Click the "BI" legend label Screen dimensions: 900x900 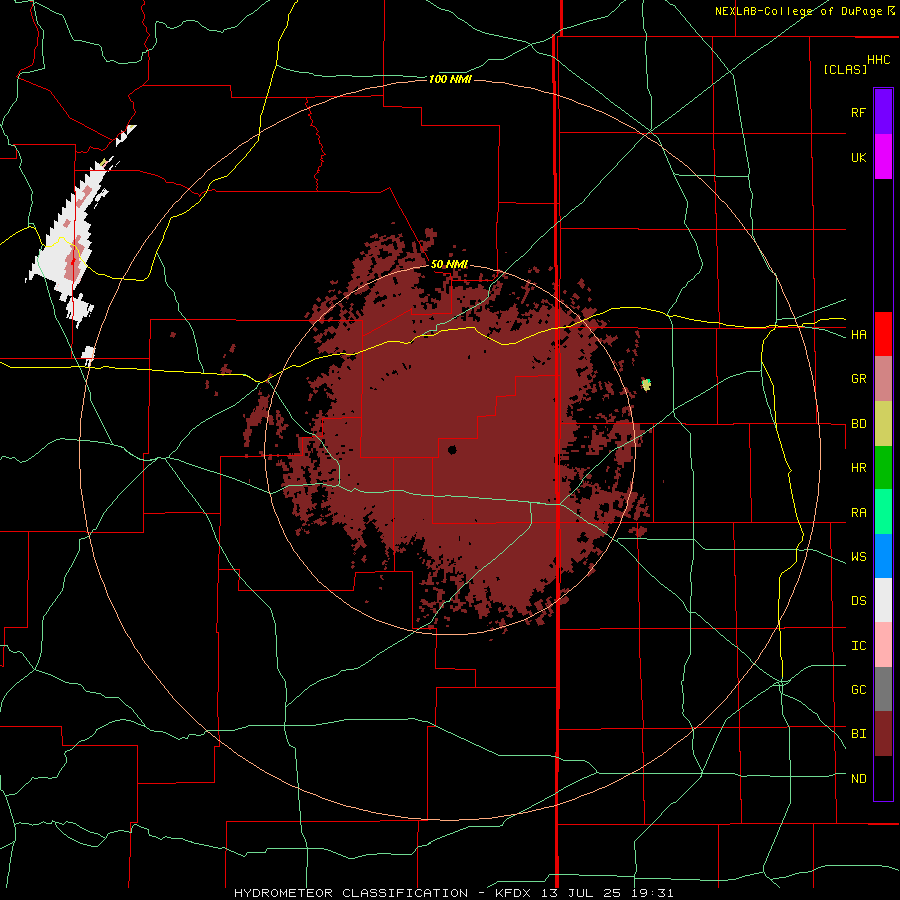coord(859,734)
